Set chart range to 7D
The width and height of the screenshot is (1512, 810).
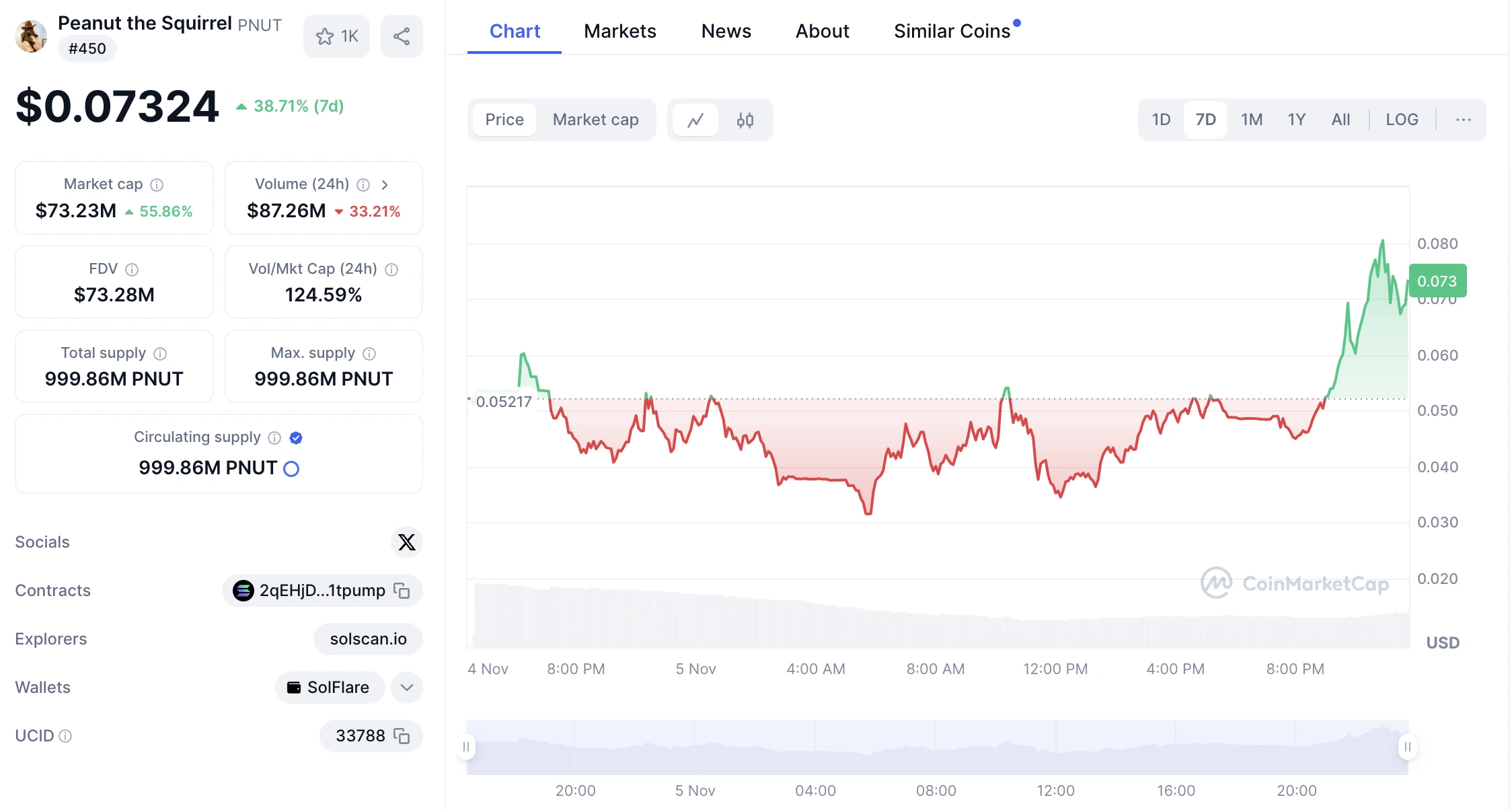(x=1205, y=120)
